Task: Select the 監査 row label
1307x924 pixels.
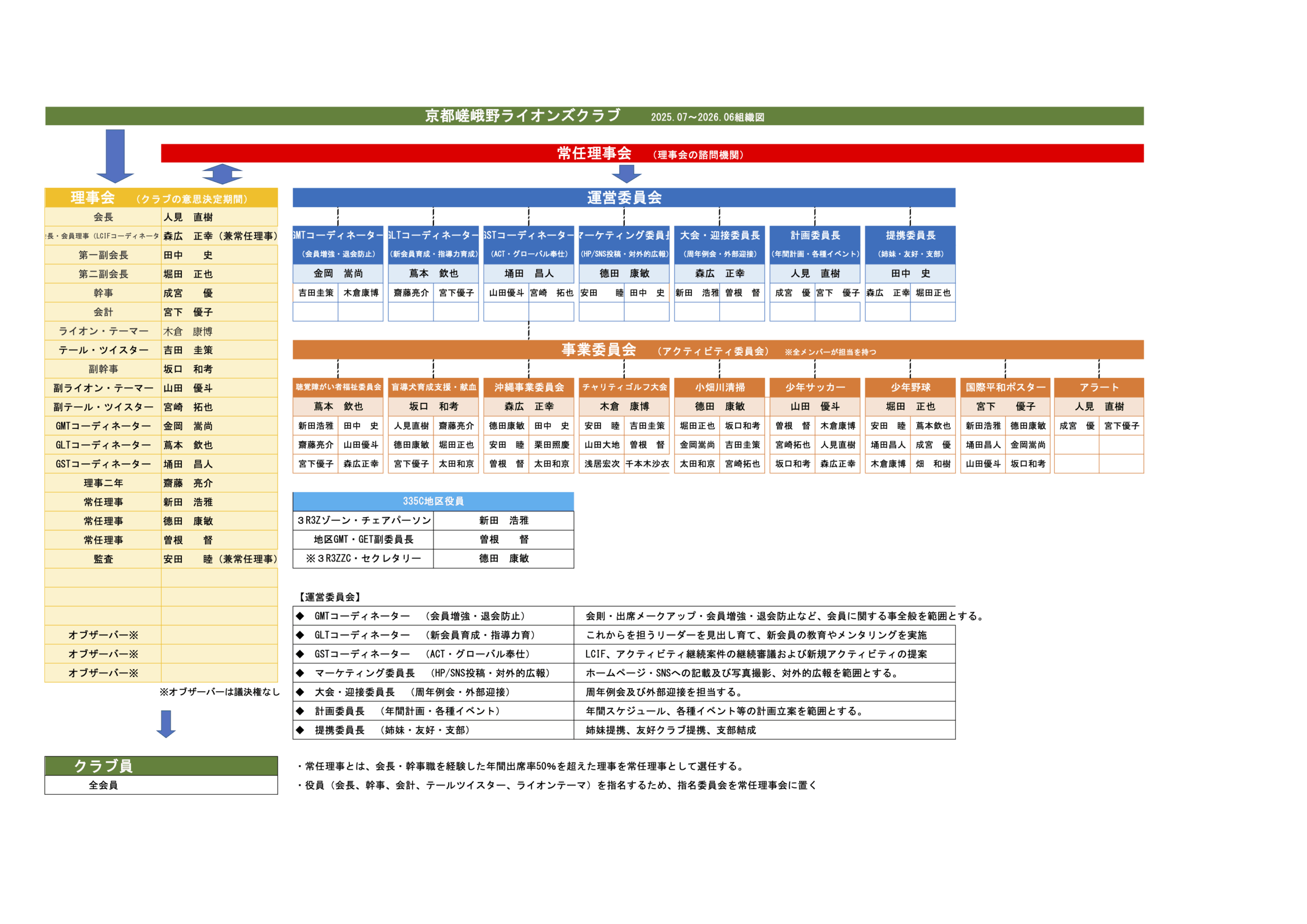Action: pos(103,559)
